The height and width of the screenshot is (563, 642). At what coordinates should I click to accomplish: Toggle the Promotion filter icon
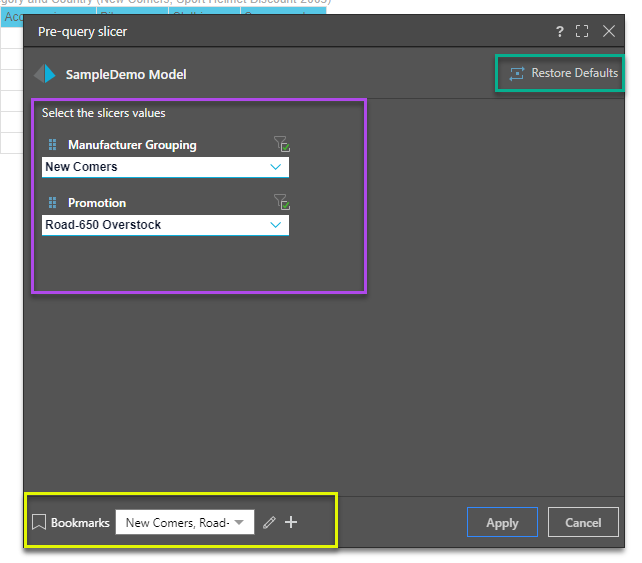(281, 203)
